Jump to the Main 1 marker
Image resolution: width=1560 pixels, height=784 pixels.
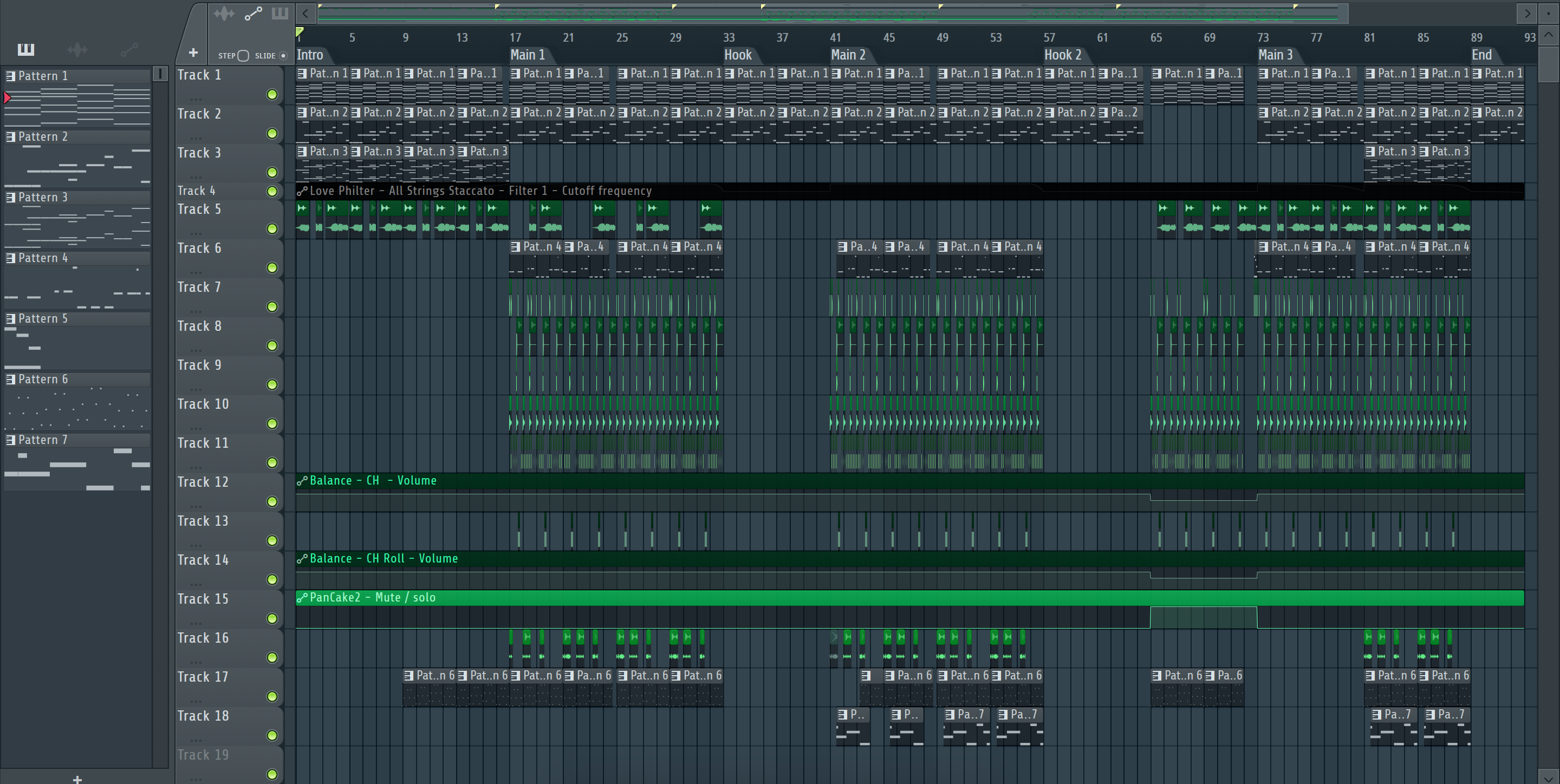pos(528,55)
